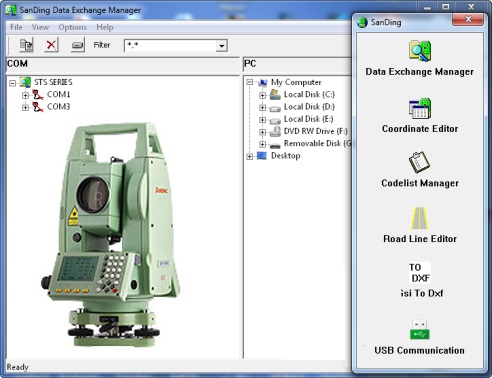This screenshot has width=492, height=378.
Task: Click the copy files toolbar icon
Action: pos(26,45)
